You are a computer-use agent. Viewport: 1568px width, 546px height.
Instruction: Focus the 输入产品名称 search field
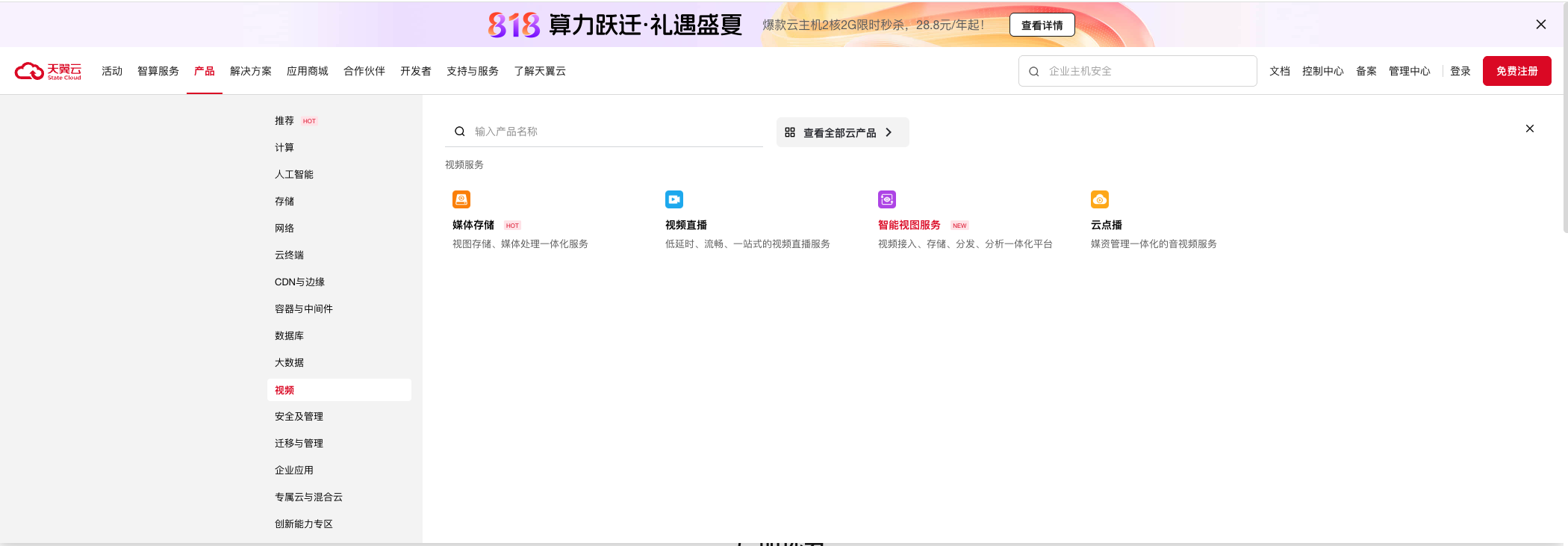612,131
